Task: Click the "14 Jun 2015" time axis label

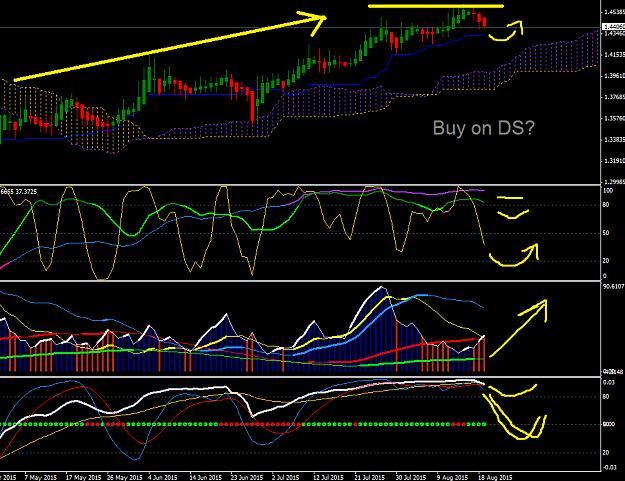Action: tap(205, 477)
